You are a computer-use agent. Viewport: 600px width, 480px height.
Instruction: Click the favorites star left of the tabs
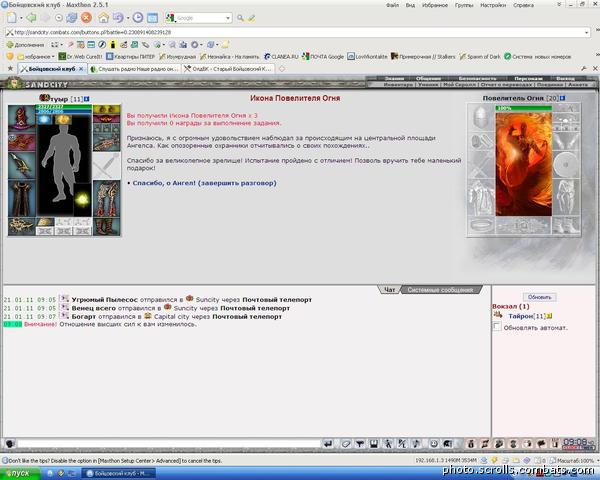click(x=11, y=69)
